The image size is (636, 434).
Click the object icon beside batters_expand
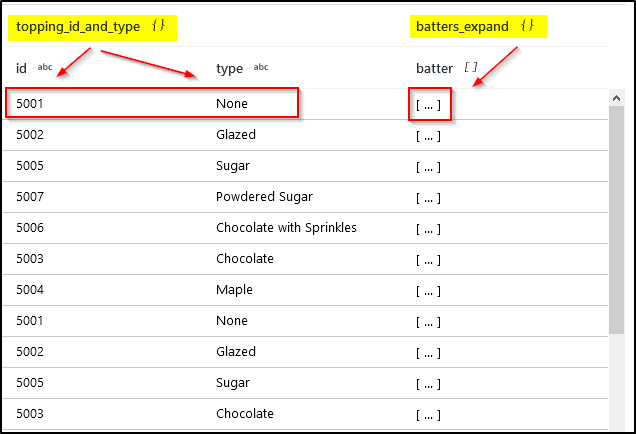527,26
